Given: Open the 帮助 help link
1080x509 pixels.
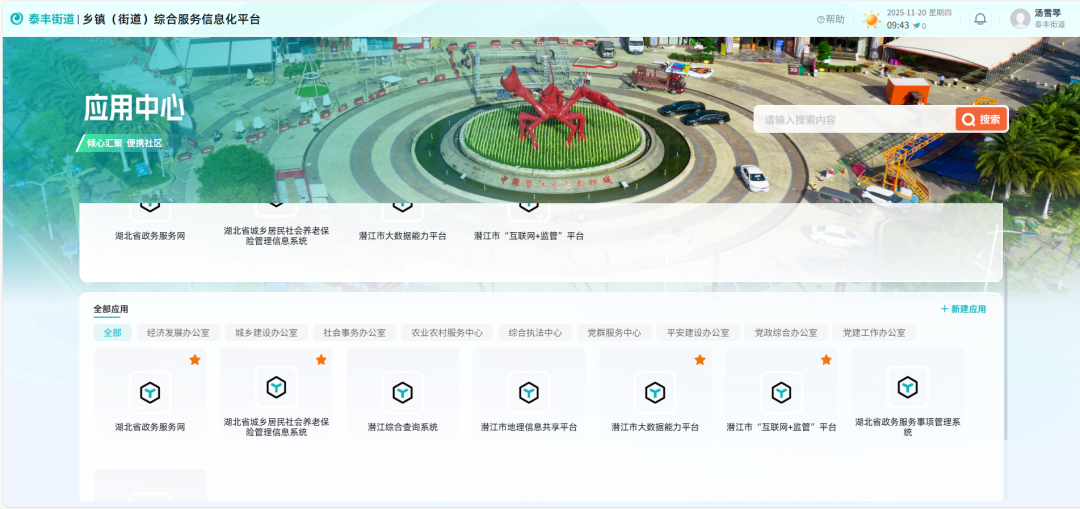Looking at the screenshot, I should coord(831,19).
